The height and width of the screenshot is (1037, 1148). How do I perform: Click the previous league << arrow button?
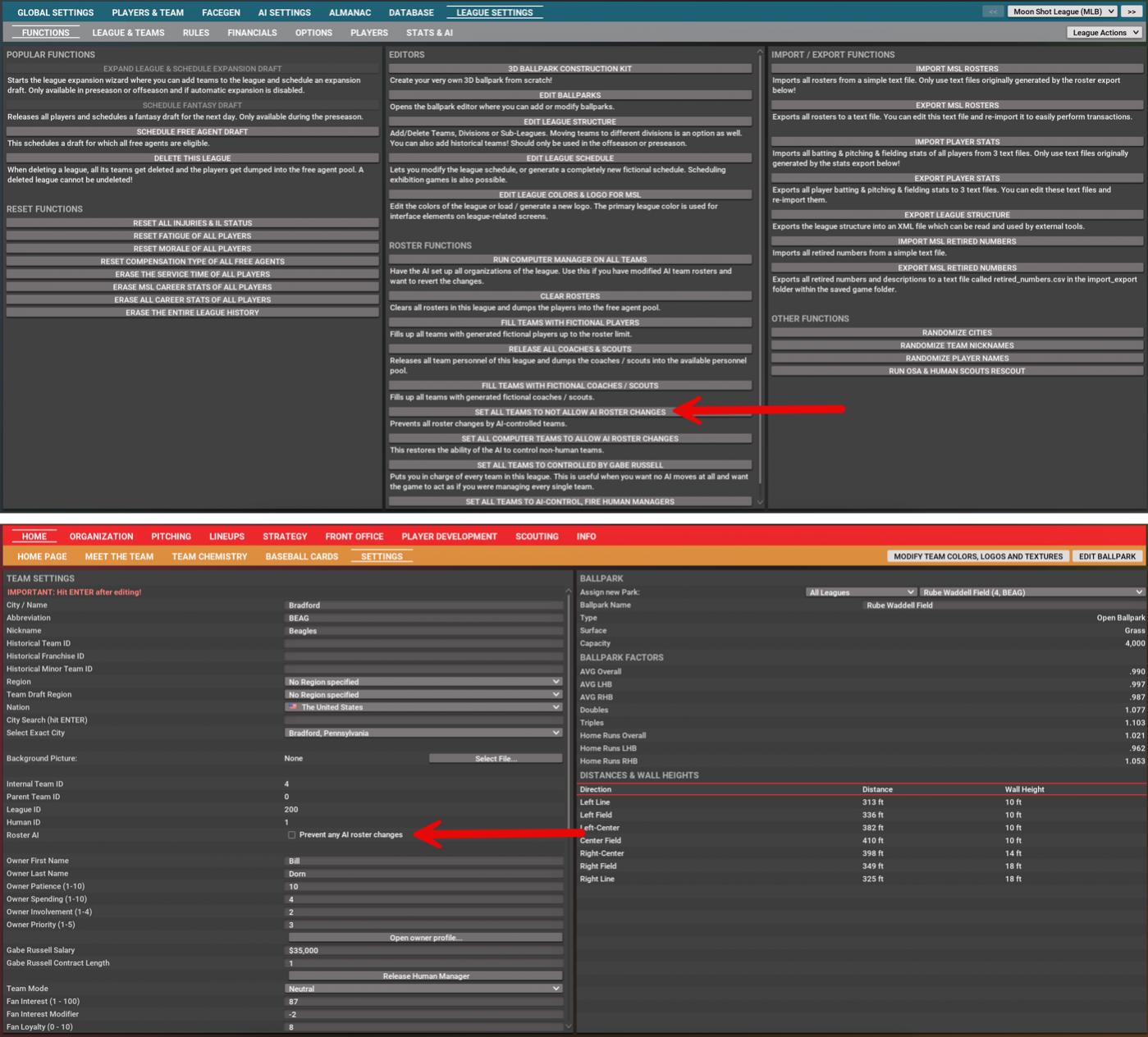coord(992,11)
